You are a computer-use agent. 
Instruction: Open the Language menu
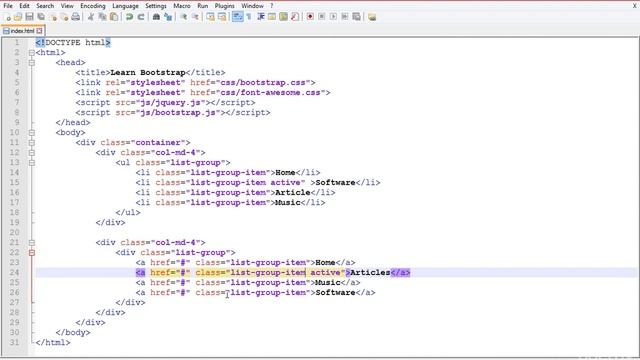125,6
